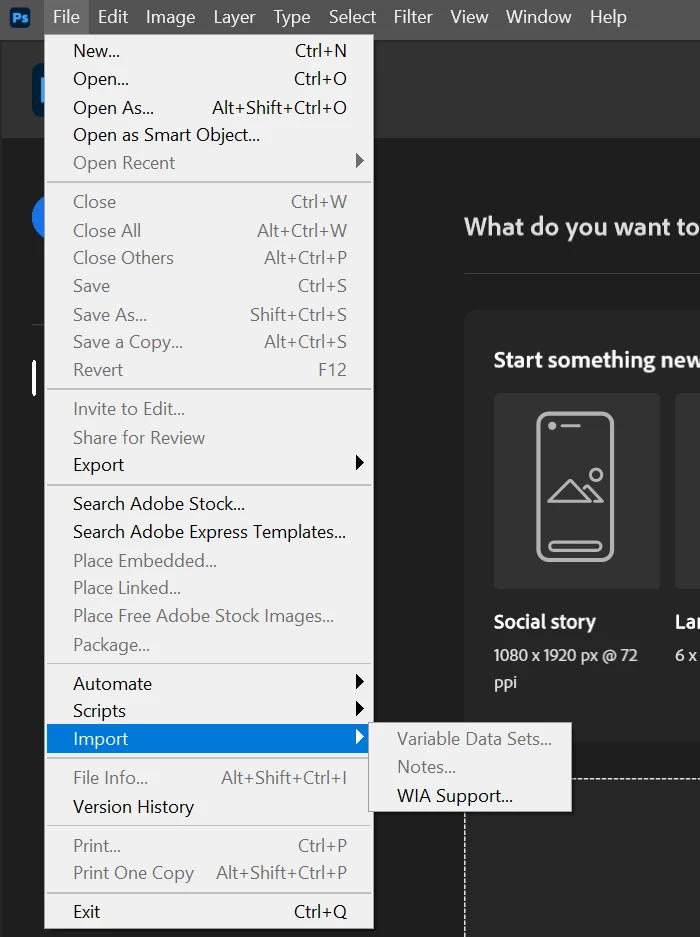
Task: Click Close All menu entry
Action: pos(209,231)
